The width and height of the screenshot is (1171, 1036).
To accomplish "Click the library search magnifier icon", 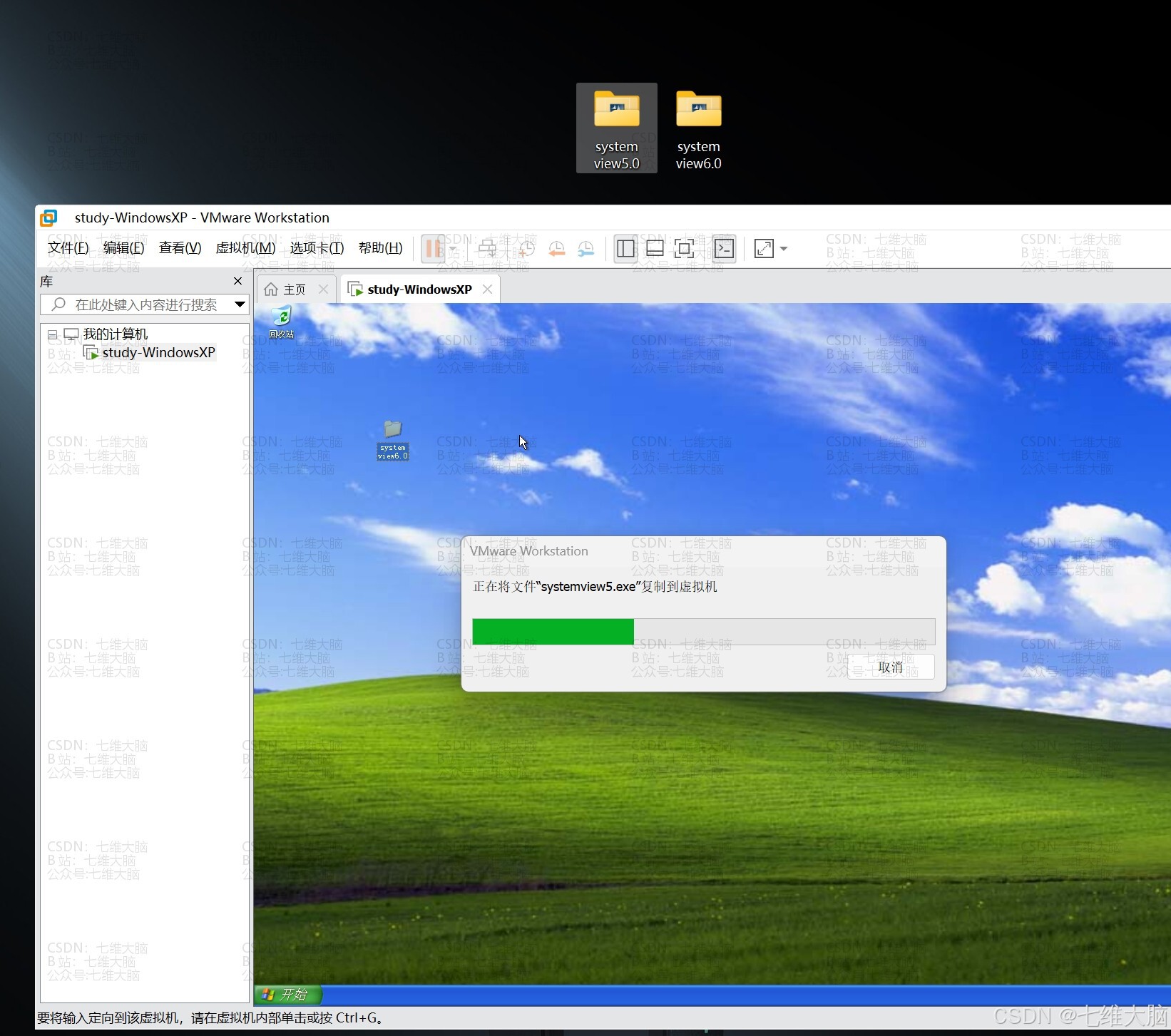I will pos(59,304).
